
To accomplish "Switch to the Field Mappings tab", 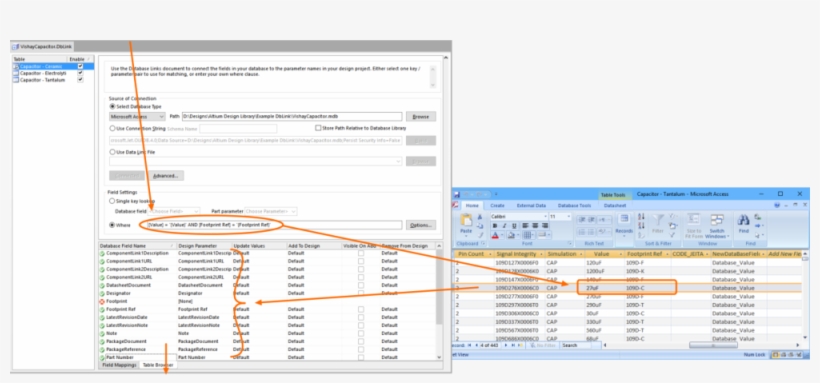I will [119, 365].
